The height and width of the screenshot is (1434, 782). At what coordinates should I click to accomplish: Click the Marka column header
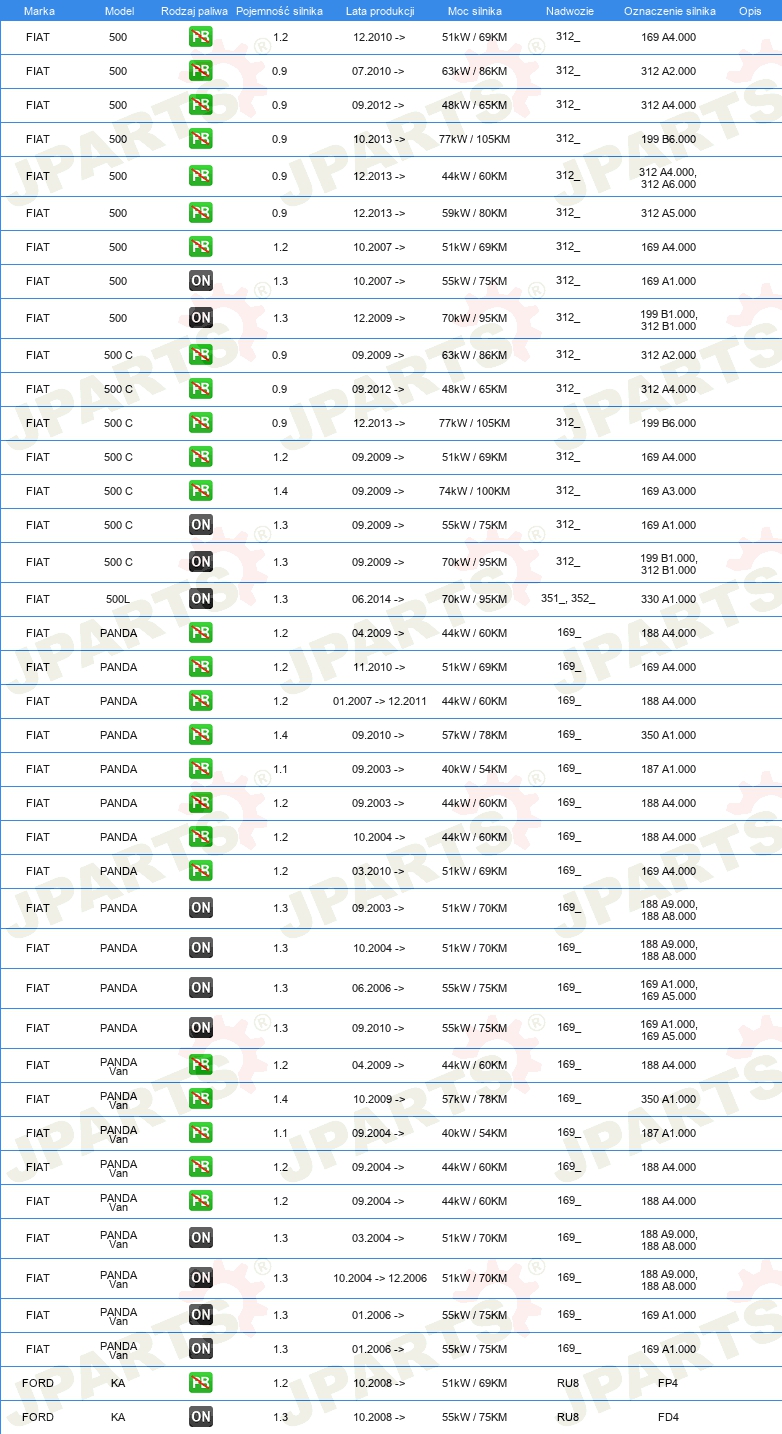click(x=39, y=10)
